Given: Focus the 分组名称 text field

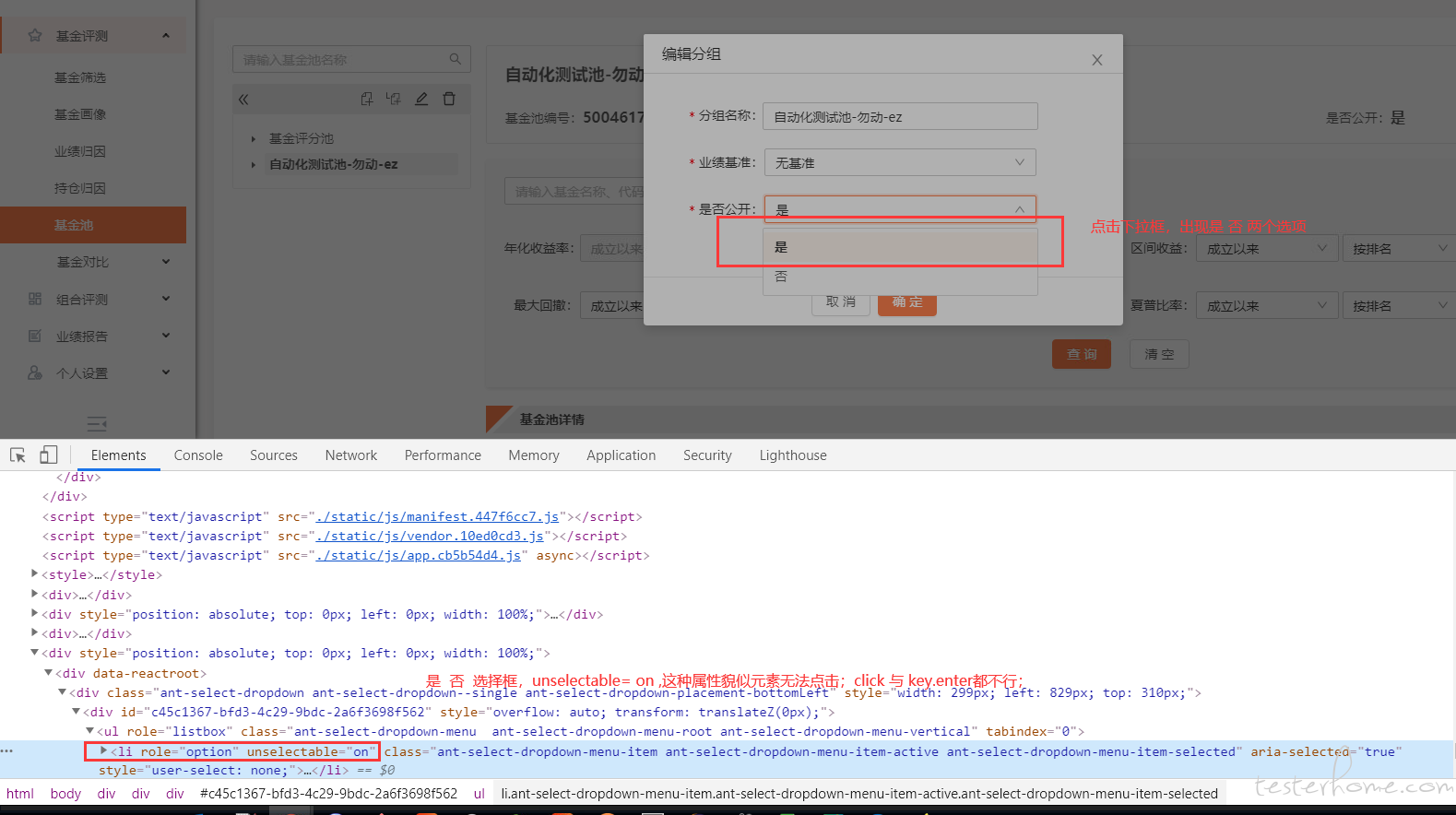Looking at the screenshot, I should 900,116.
